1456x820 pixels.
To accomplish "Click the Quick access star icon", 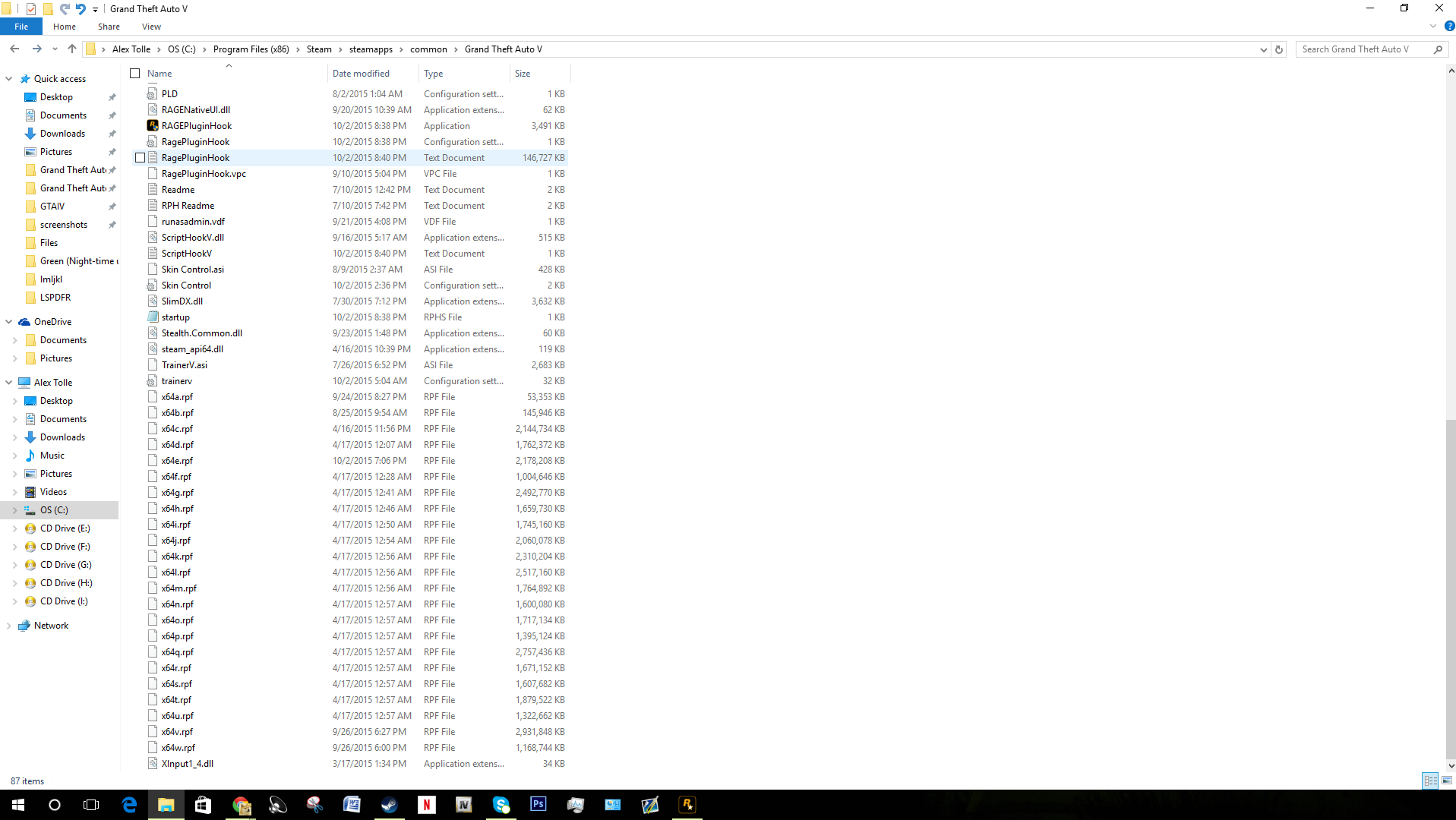I will tap(25, 79).
